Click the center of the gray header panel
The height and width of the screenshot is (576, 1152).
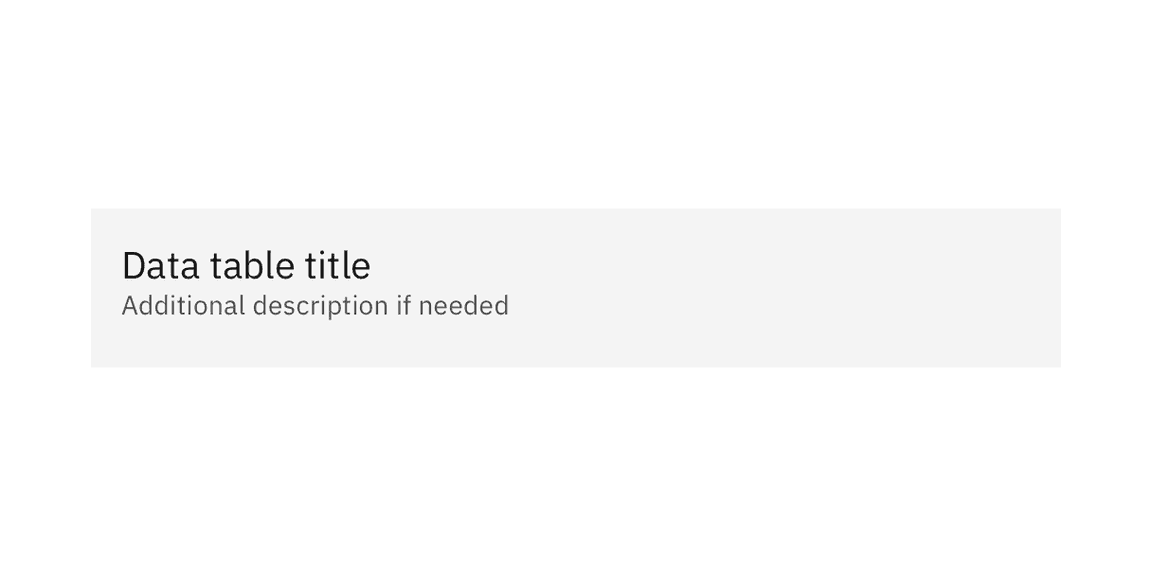tap(576, 288)
